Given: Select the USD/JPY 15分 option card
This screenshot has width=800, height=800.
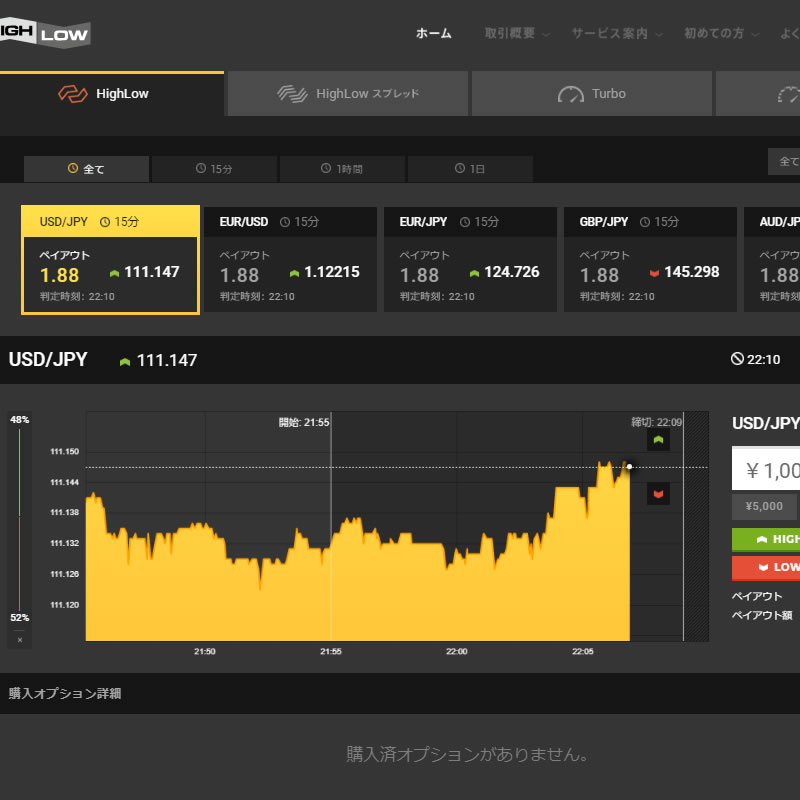Looking at the screenshot, I should (110, 260).
